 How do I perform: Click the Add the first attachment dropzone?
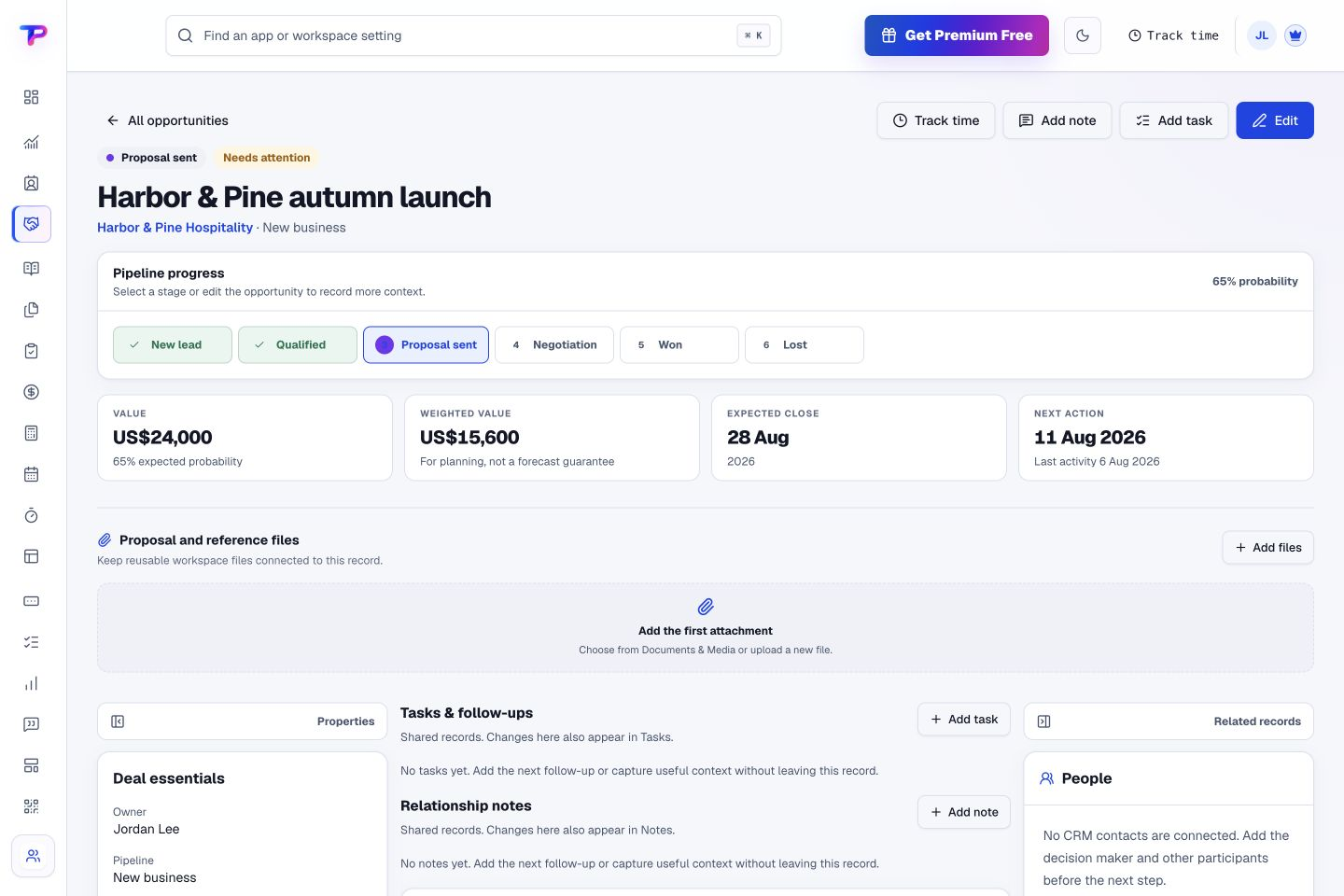pyautogui.click(x=706, y=628)
